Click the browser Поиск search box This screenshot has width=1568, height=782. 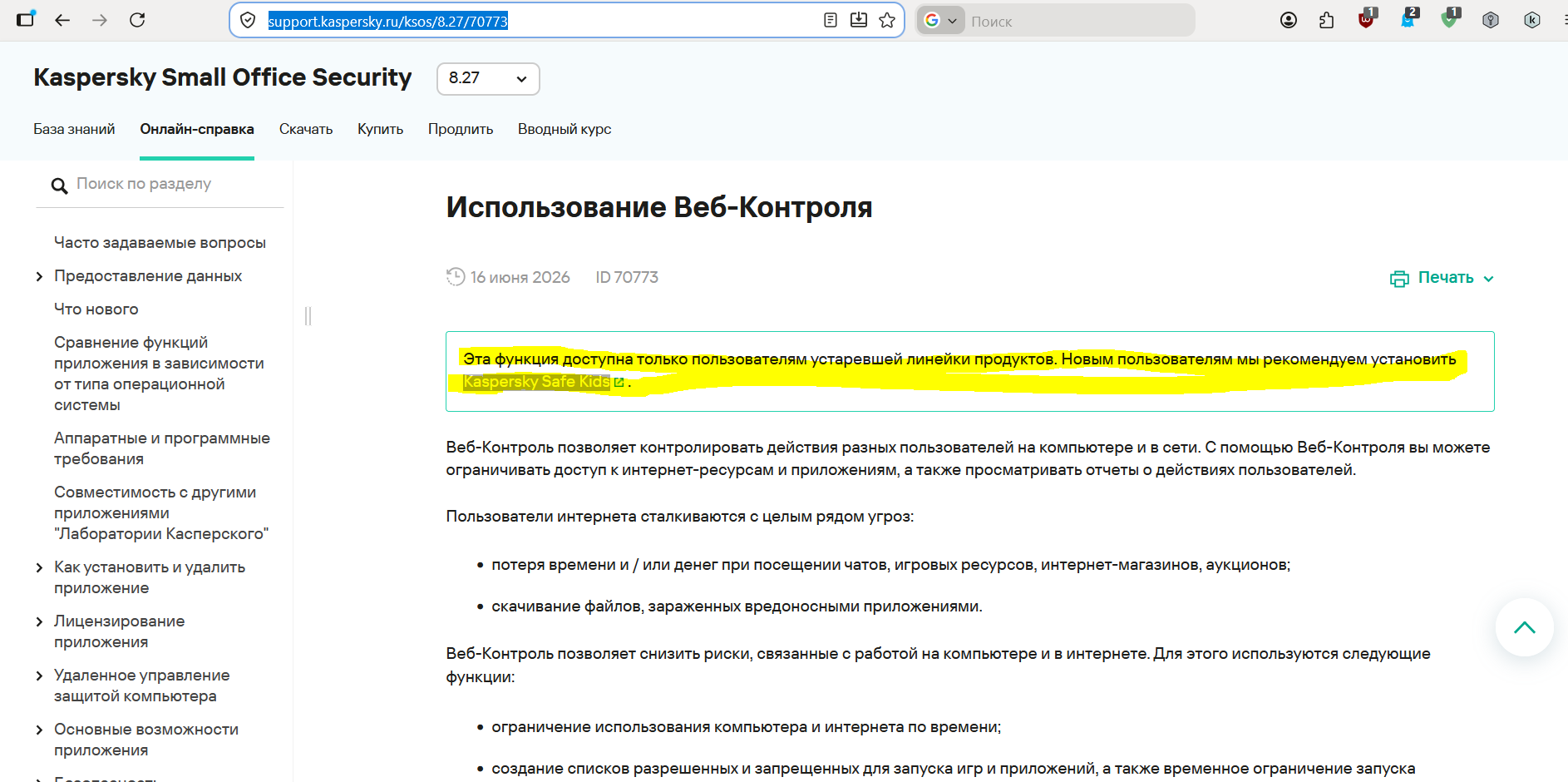[x=1079, y=22]
